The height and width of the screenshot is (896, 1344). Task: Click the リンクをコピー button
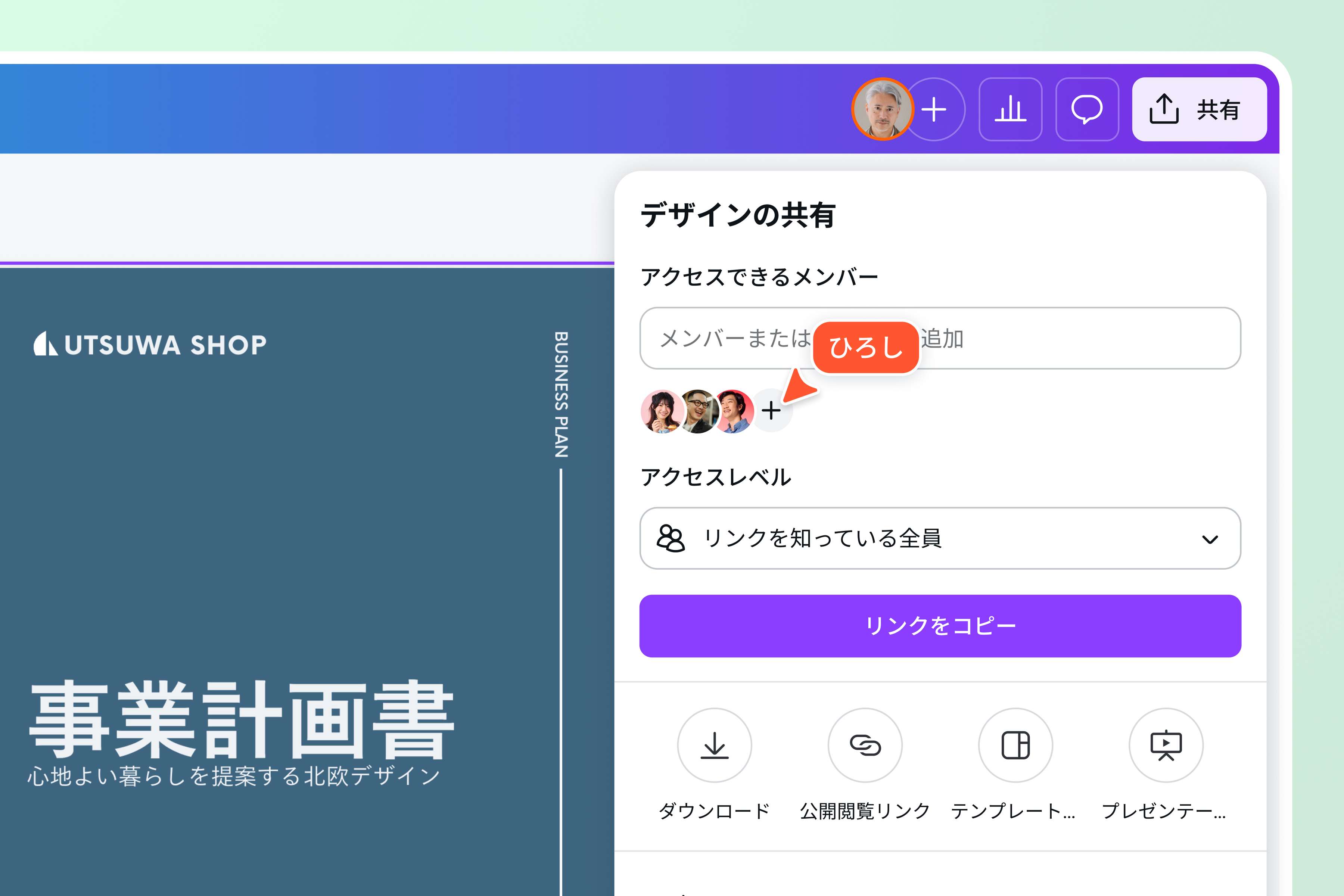pos(940,626)
